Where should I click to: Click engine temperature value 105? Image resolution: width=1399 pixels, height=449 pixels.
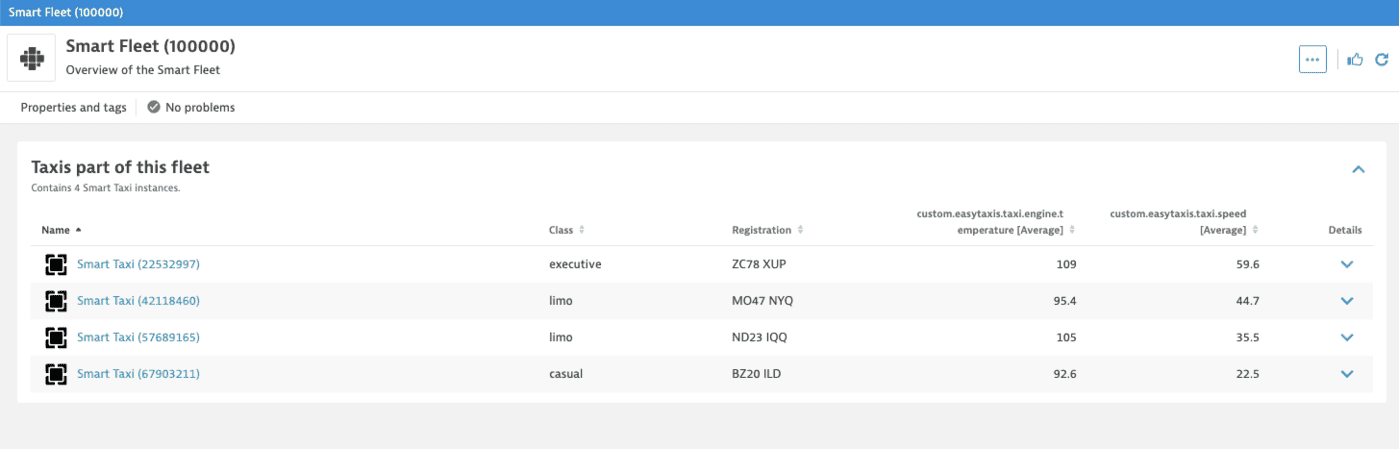tap(1066, 337)
